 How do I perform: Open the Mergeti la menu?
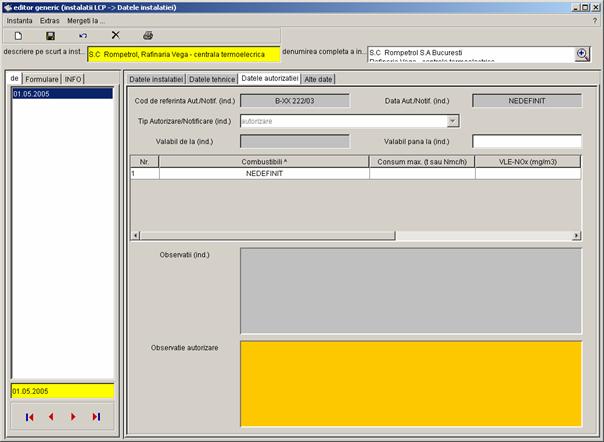pyautogui.click(x=86, y=20)
